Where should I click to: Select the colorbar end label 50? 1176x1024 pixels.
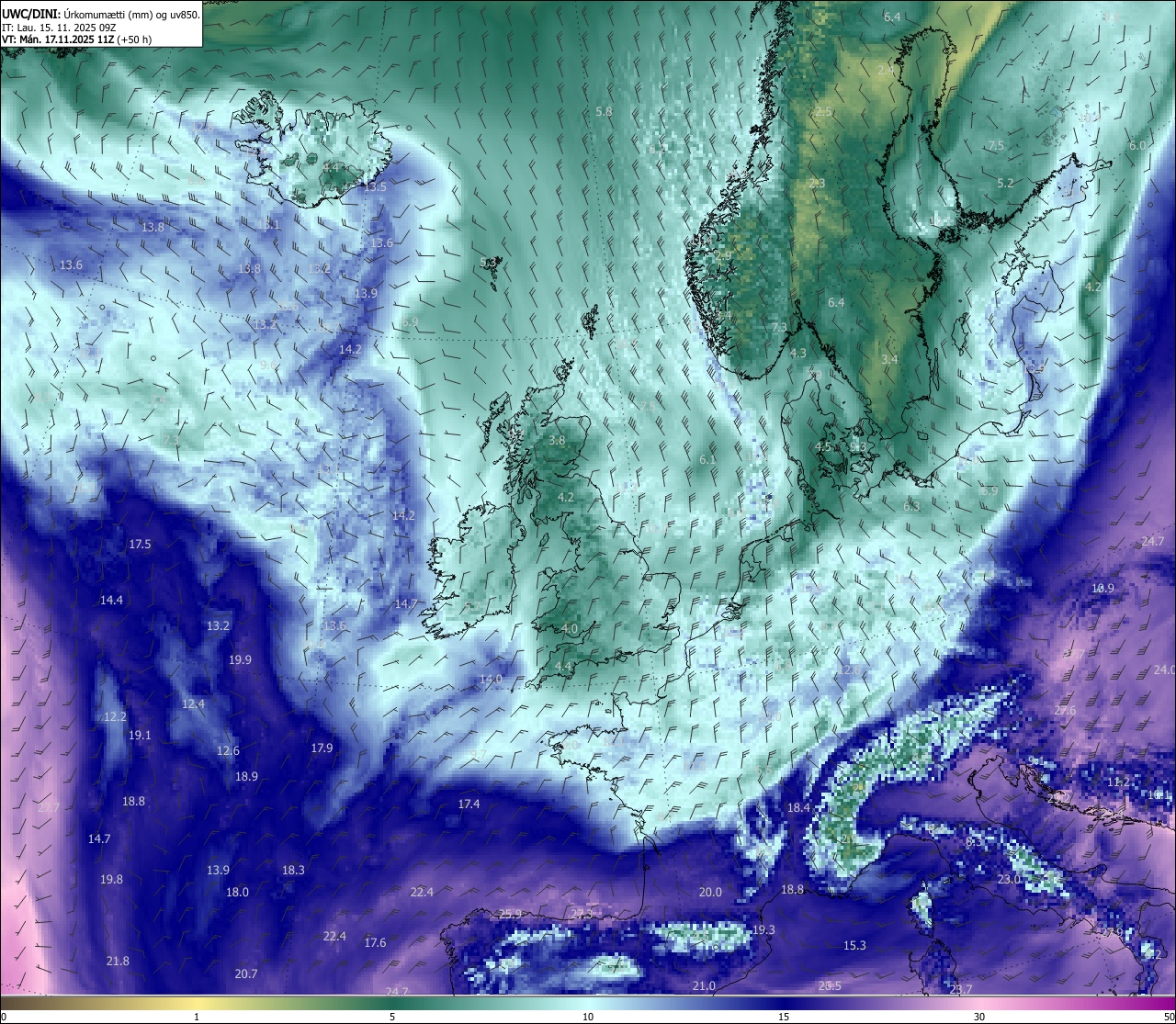[x=1168, y=1017]
